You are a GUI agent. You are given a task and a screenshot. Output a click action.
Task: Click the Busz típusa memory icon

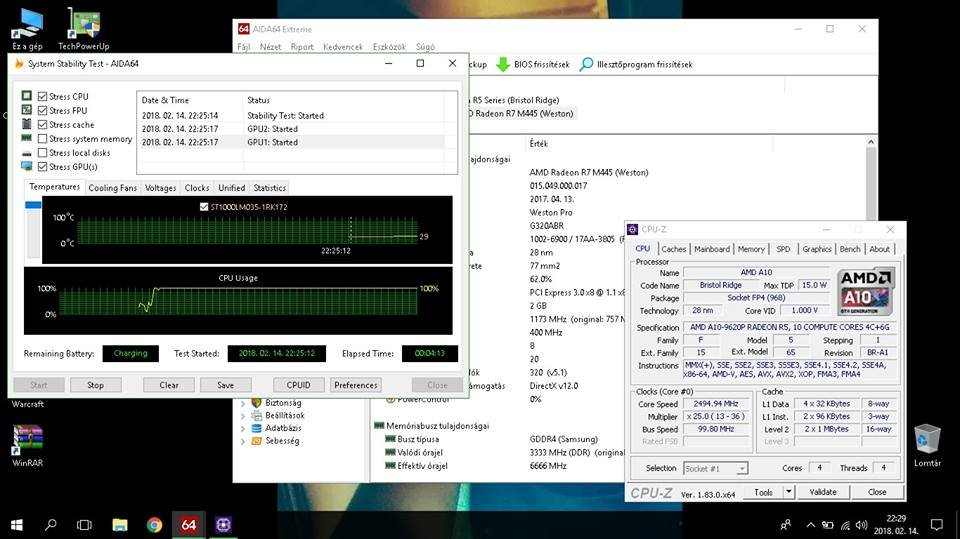click(x=390, y=439)
